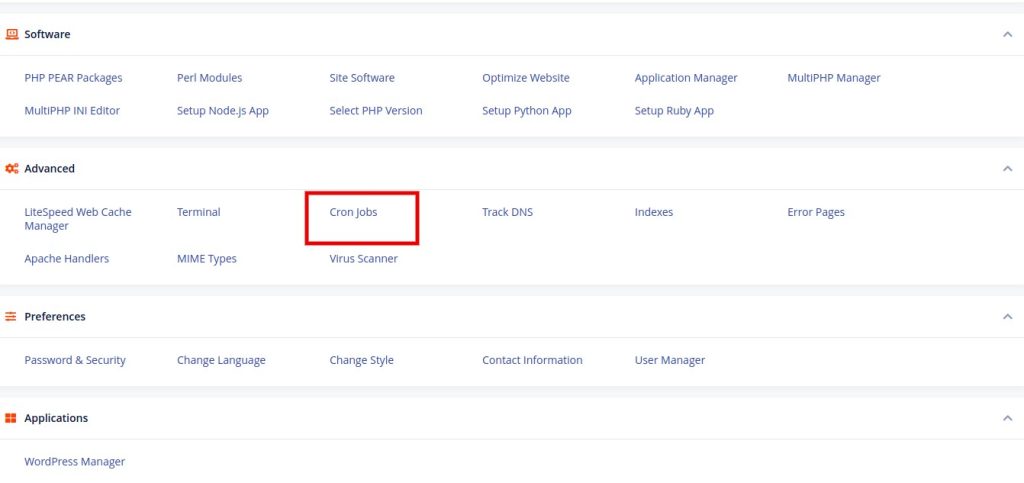
Task: Open the Virus Scanner
Action: coord(363,259)
